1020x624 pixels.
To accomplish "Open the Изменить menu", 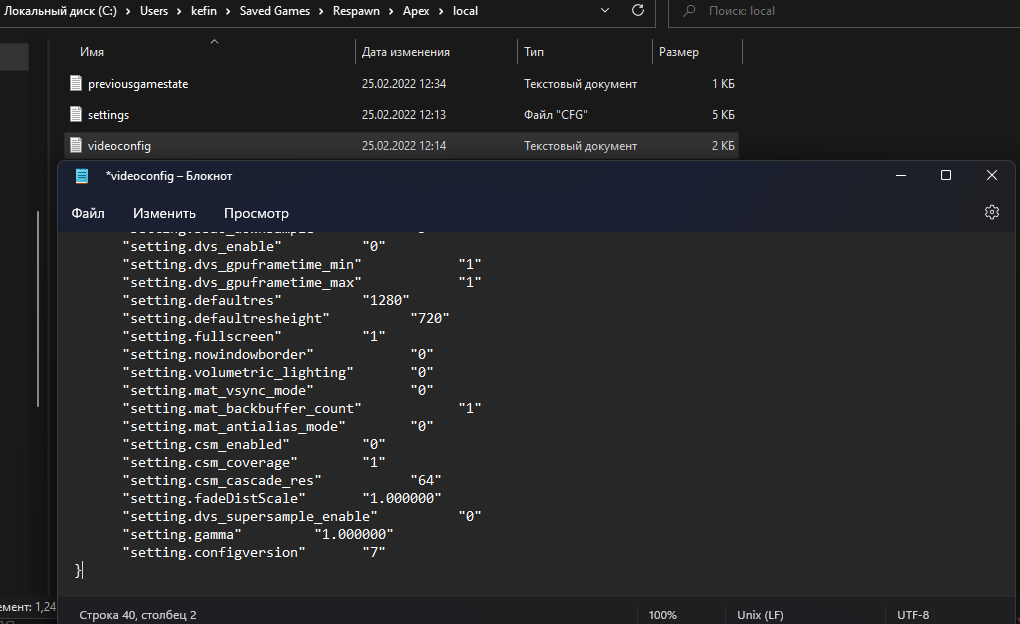I will coord(164,213).
